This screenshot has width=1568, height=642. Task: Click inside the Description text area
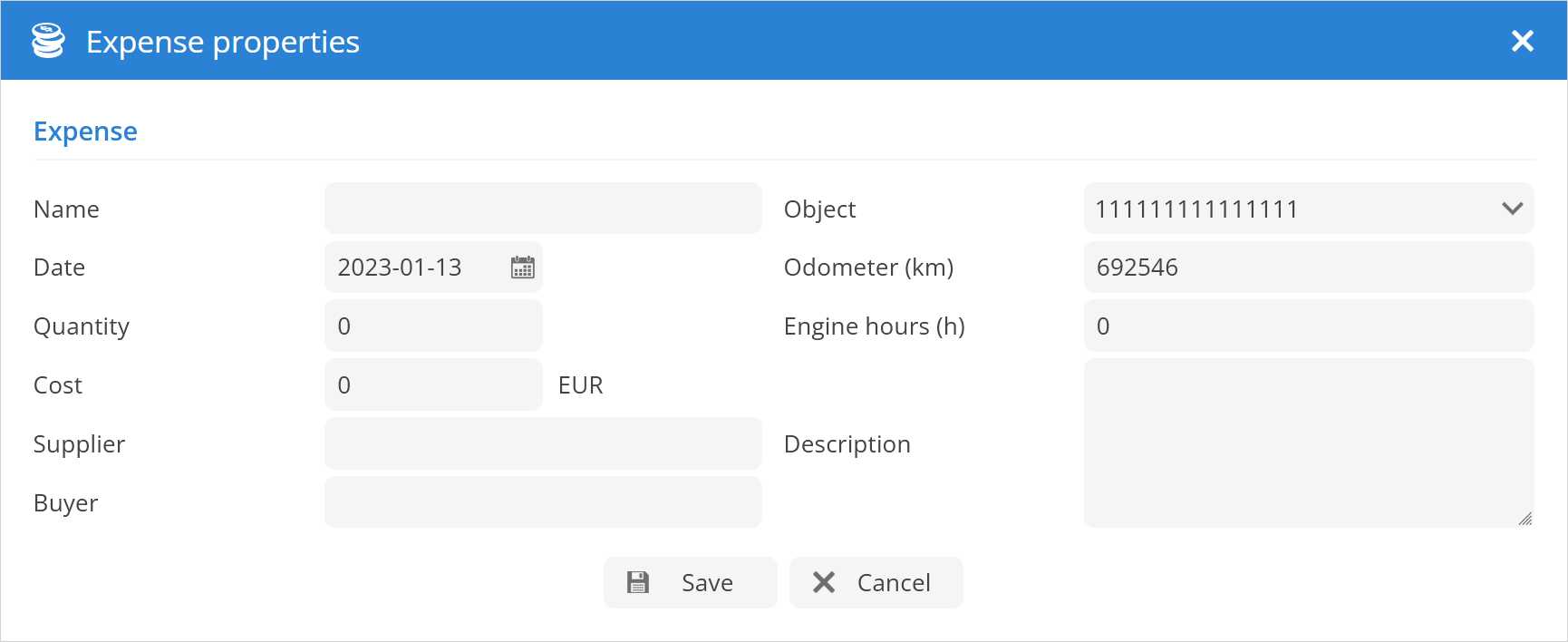(x=1308, y=443)
